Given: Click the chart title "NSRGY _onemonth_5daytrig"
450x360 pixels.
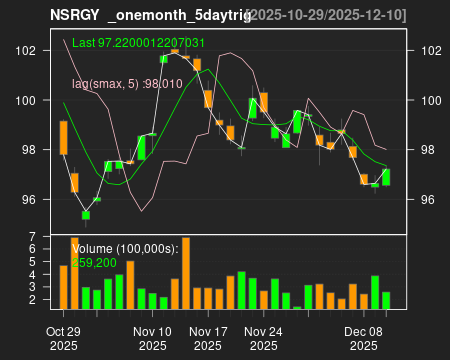Looking at the screenshot, I should [x=151, y=15].
